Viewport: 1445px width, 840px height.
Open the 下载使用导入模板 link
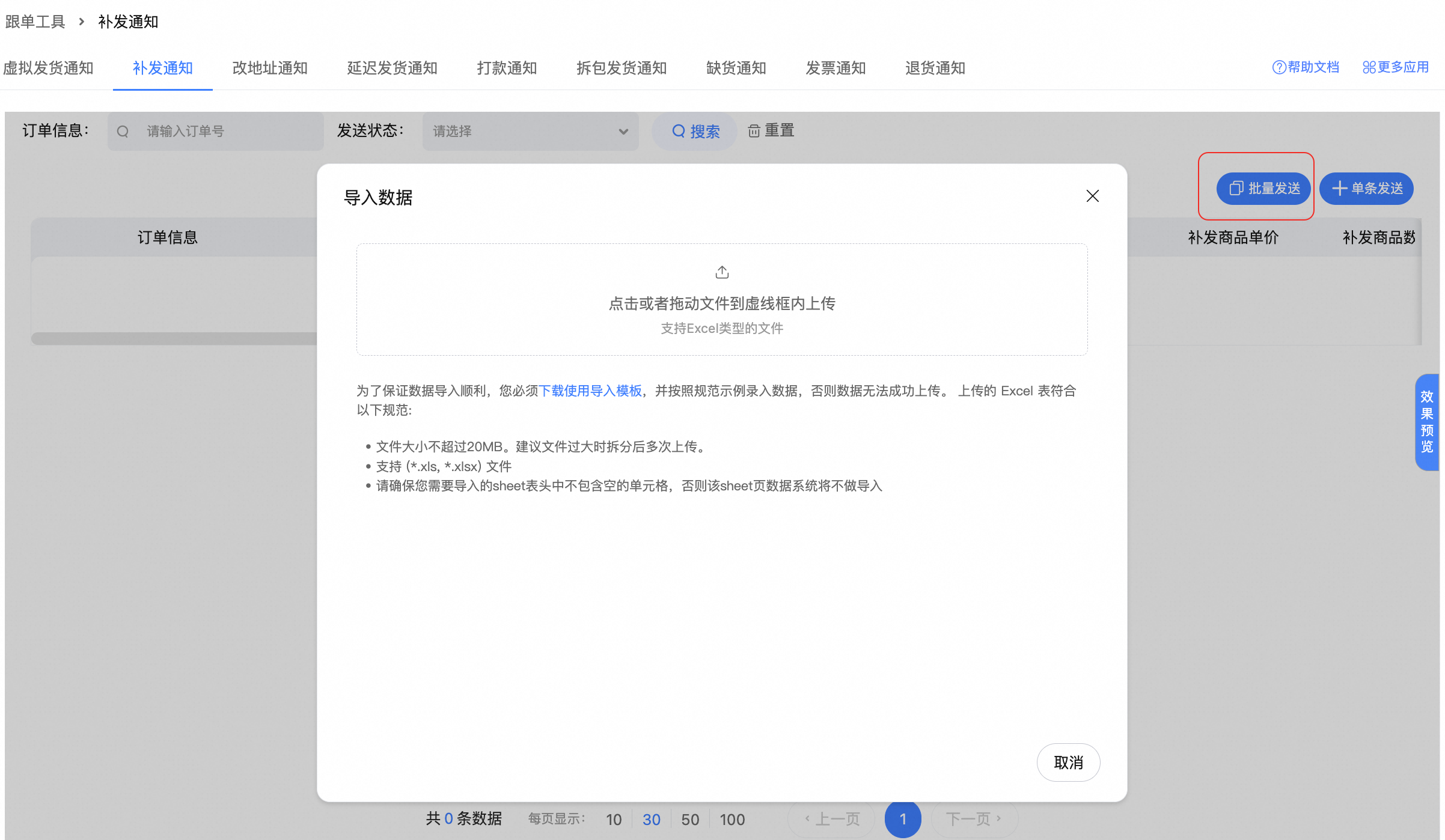pos(590,391)
